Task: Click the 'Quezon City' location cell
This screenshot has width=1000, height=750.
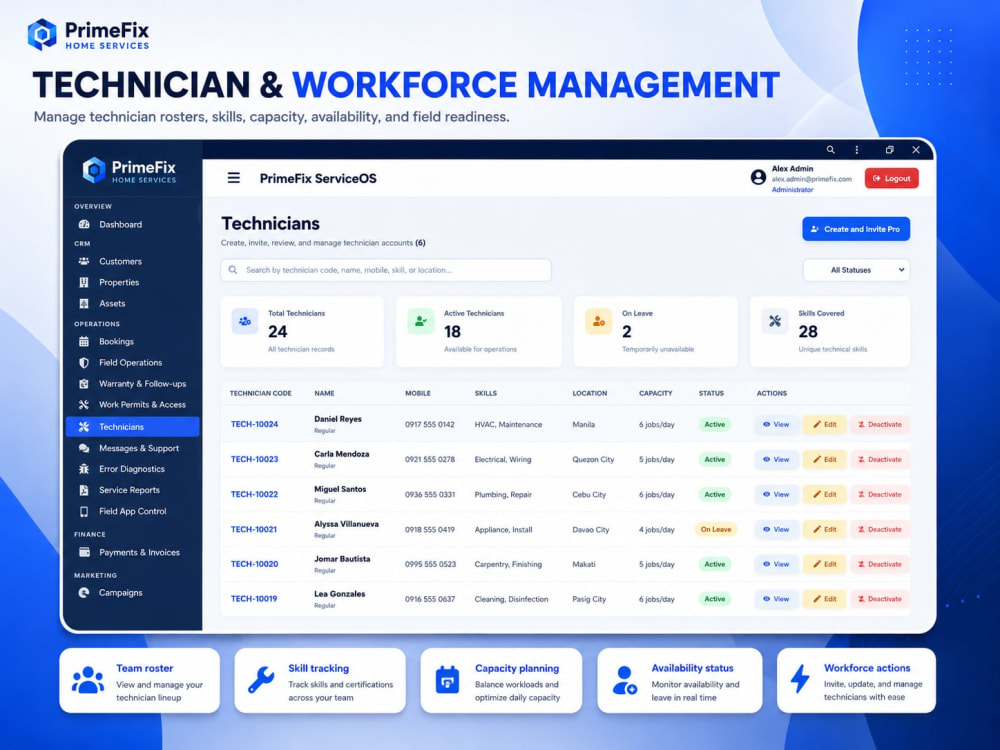Action: (x=592, y=459)
